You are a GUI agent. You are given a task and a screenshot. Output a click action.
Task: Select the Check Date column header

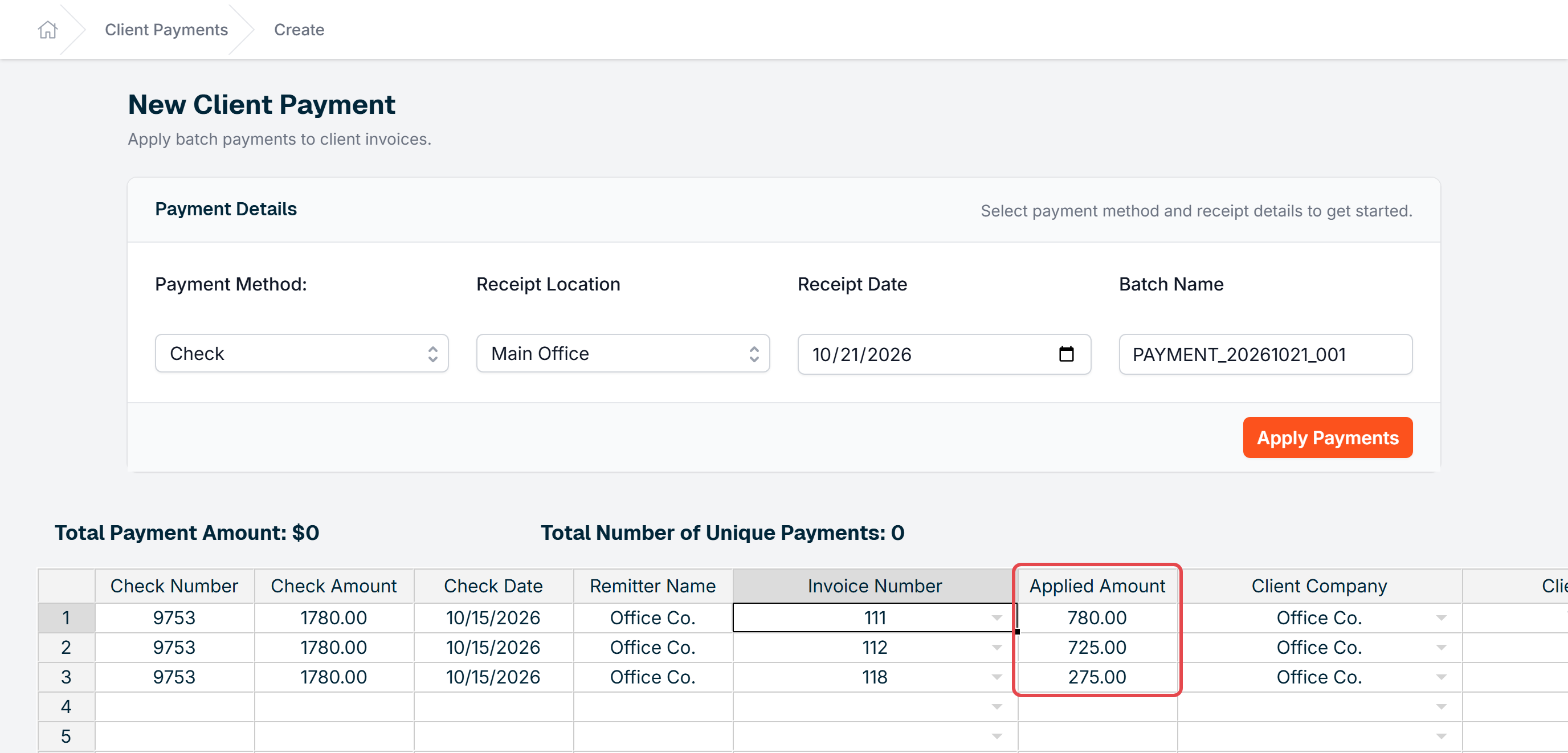(x=493, y=586)
